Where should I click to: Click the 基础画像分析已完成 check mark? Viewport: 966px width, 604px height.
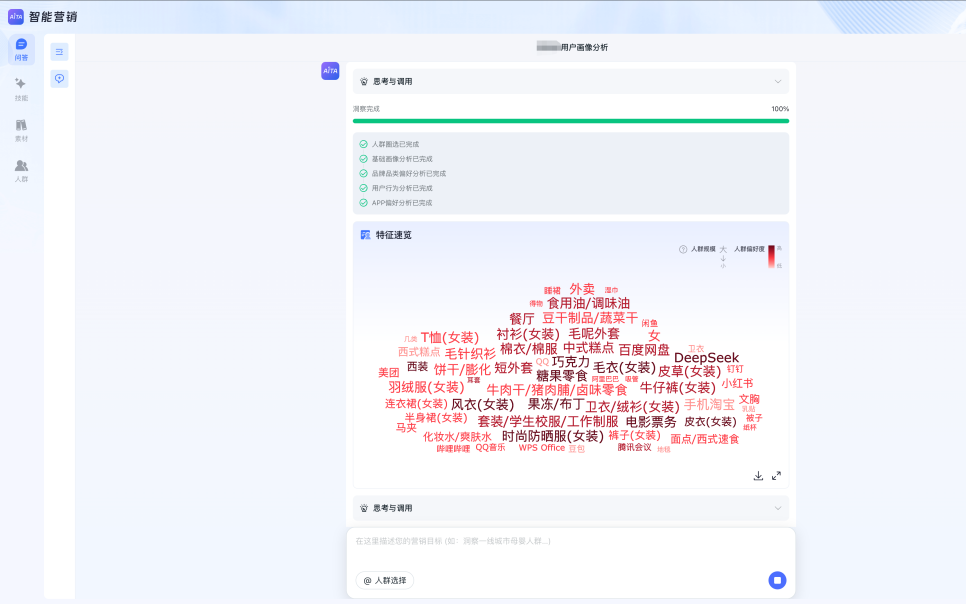coord(363,159)
